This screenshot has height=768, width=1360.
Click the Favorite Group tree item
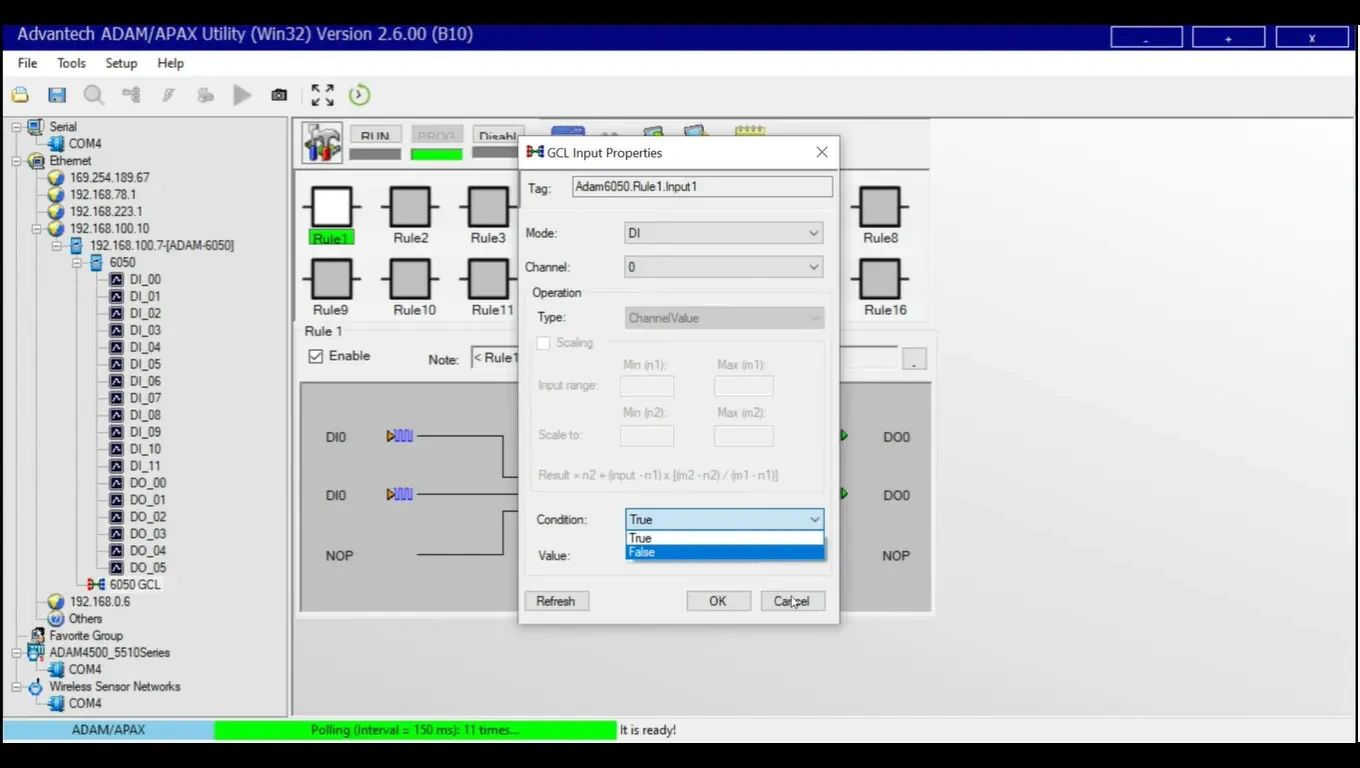tap(86, 635)
